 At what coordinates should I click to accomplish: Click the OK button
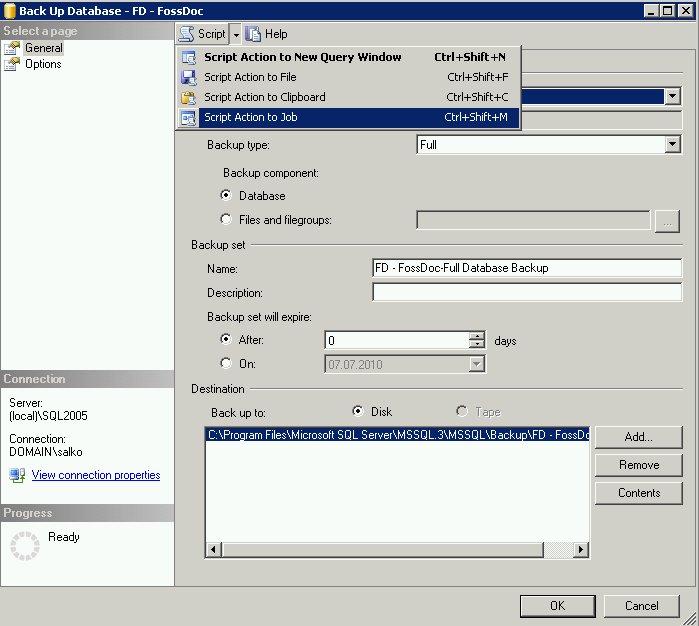pos(558,606)
